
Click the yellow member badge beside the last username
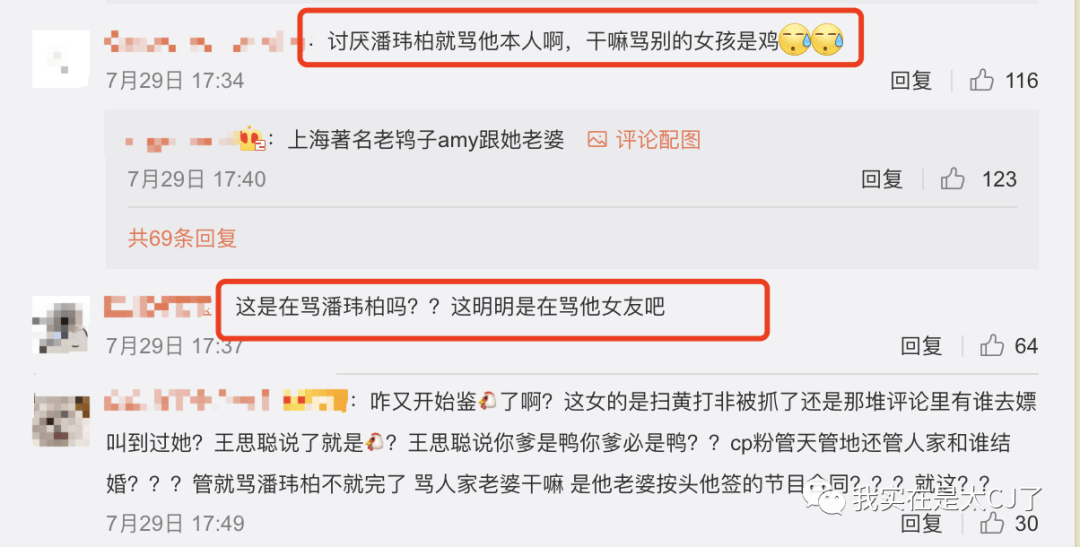[315, 401]
